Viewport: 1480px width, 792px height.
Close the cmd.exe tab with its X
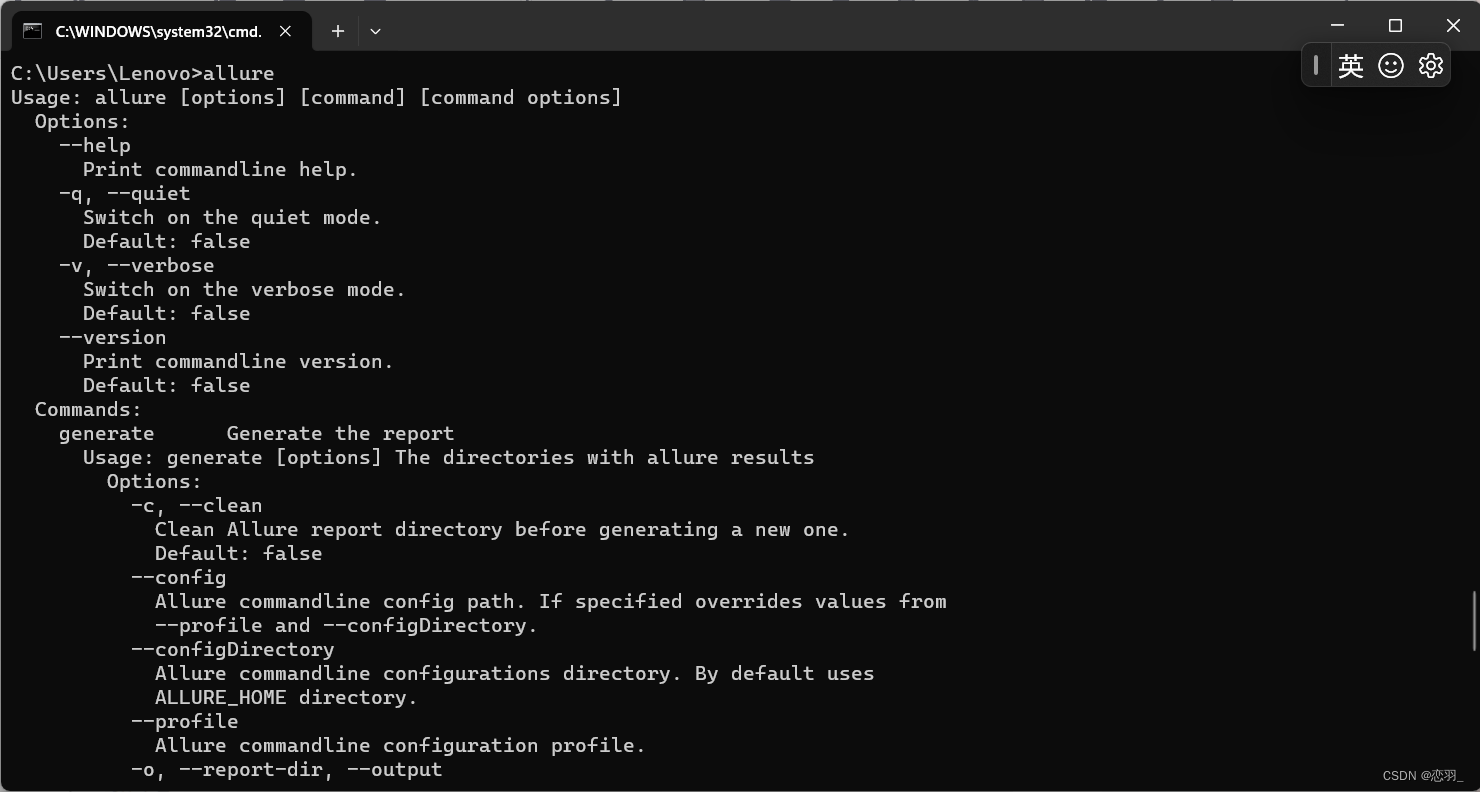pyautogui.click(x=285, y=31)
